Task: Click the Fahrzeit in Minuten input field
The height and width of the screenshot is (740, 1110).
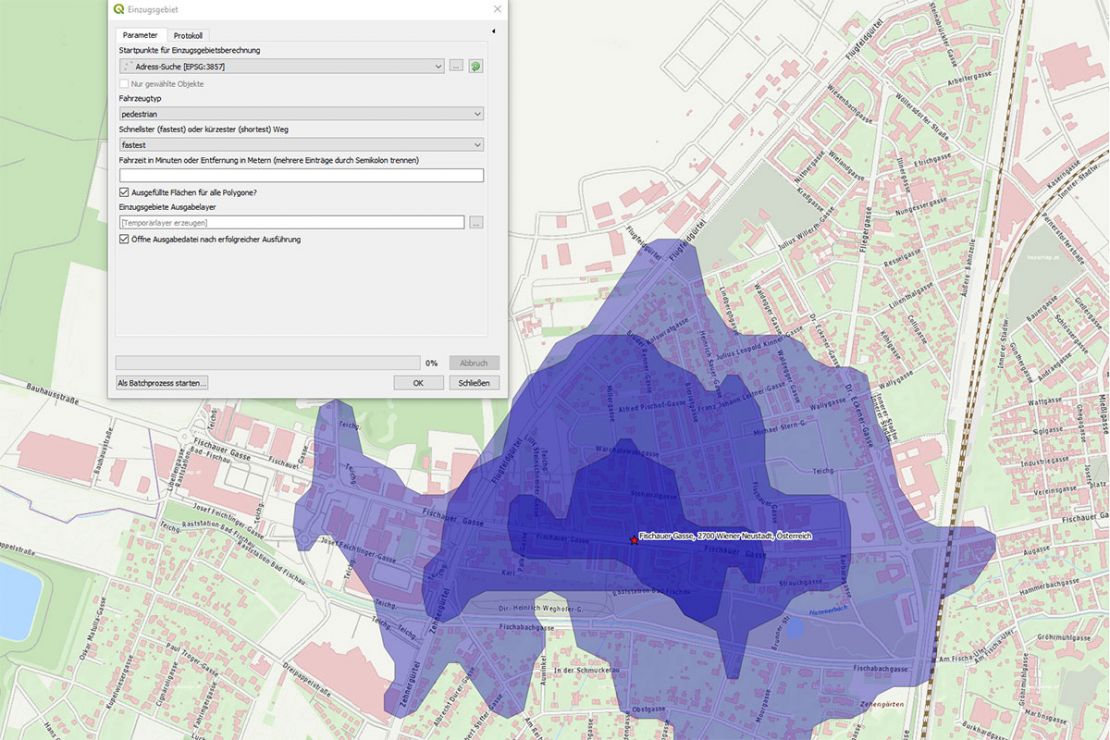Action: point(302,175)
